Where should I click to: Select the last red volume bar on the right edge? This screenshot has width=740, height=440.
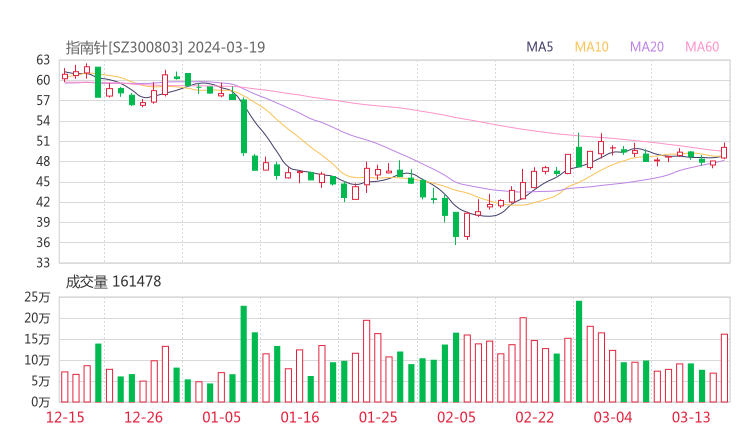tap(724, 368)
